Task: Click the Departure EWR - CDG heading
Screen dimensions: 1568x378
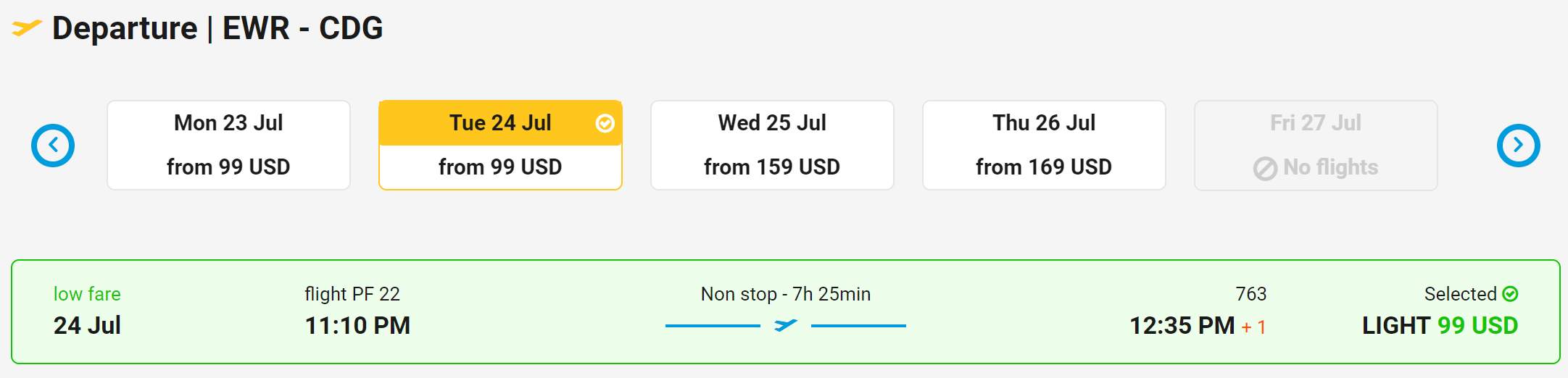Action: pos(217,28)
